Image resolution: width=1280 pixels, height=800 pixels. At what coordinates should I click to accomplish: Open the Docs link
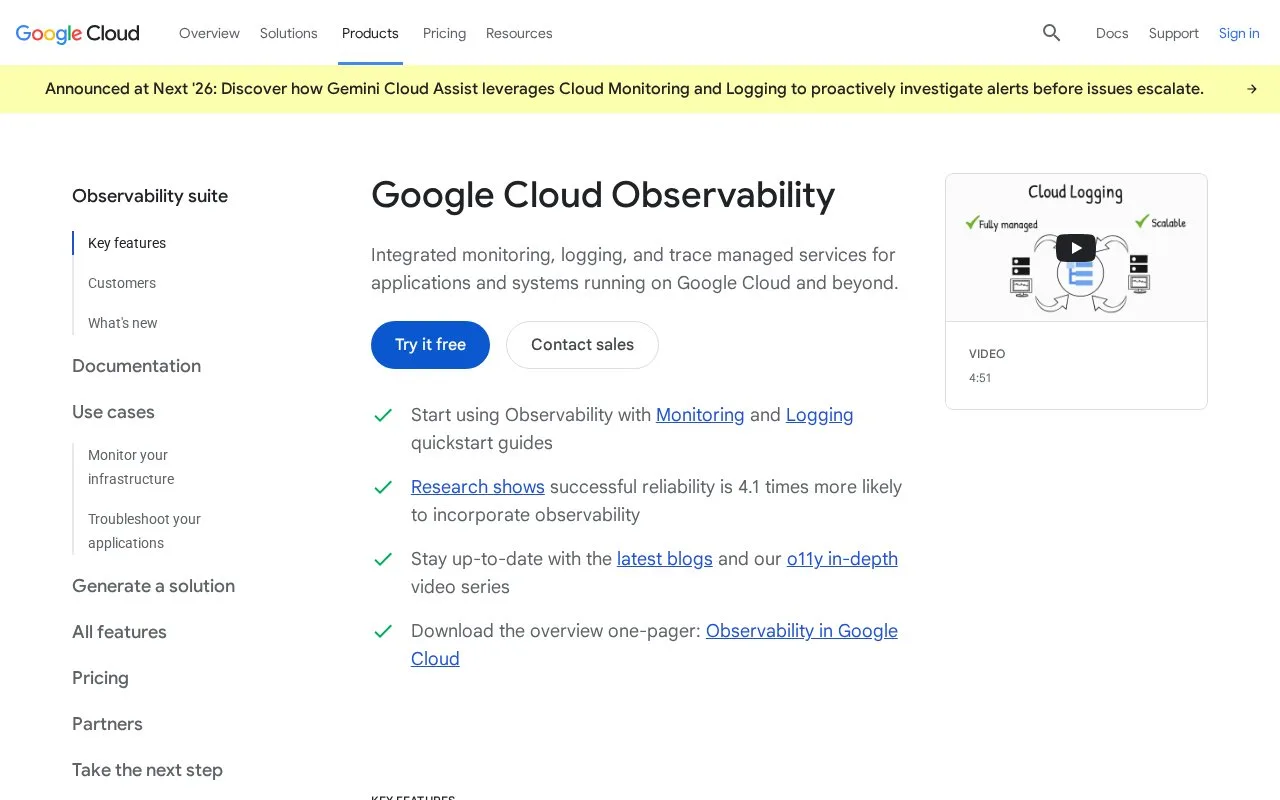1112,33
